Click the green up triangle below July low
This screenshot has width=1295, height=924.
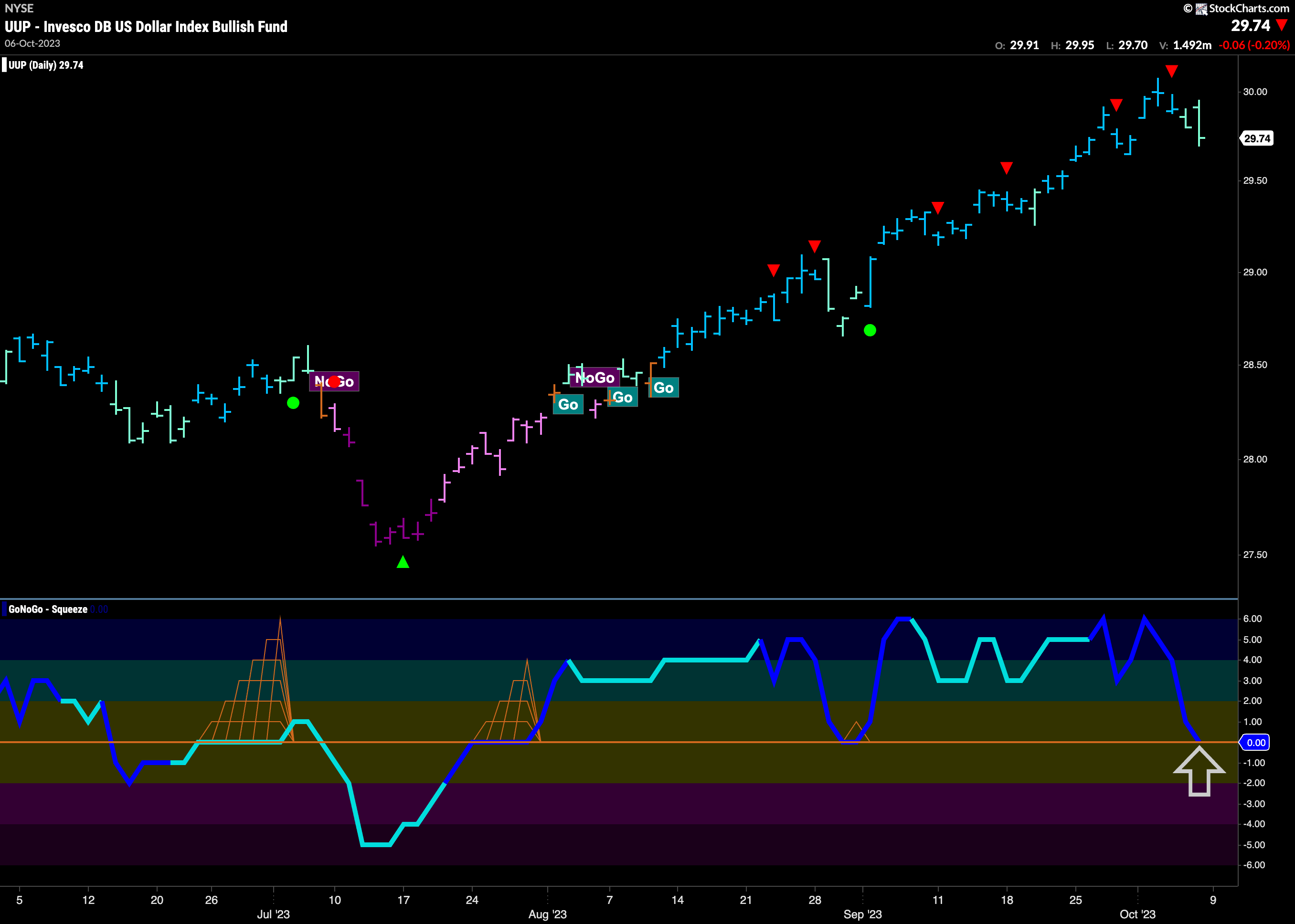point(403,562)
